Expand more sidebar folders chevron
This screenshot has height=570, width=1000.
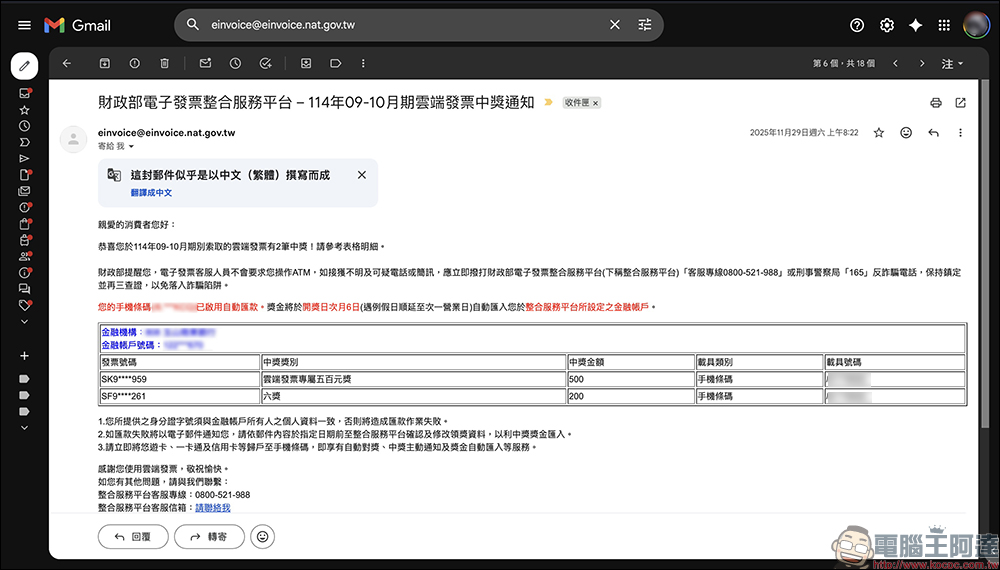(x=24, y=322)
